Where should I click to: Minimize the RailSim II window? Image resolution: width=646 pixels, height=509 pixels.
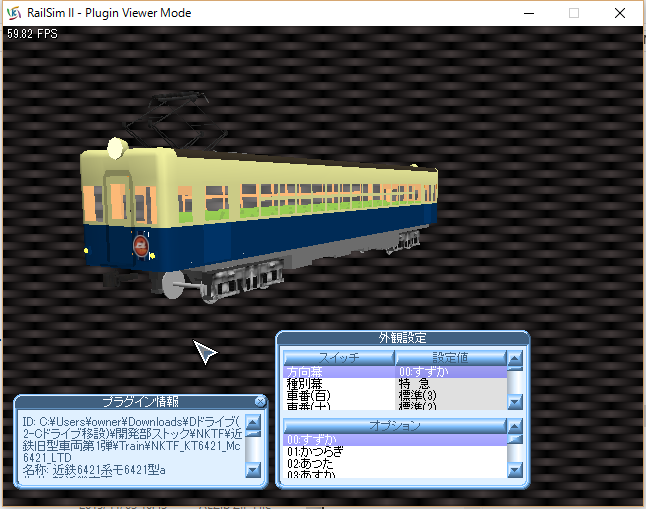coord(529,13)
